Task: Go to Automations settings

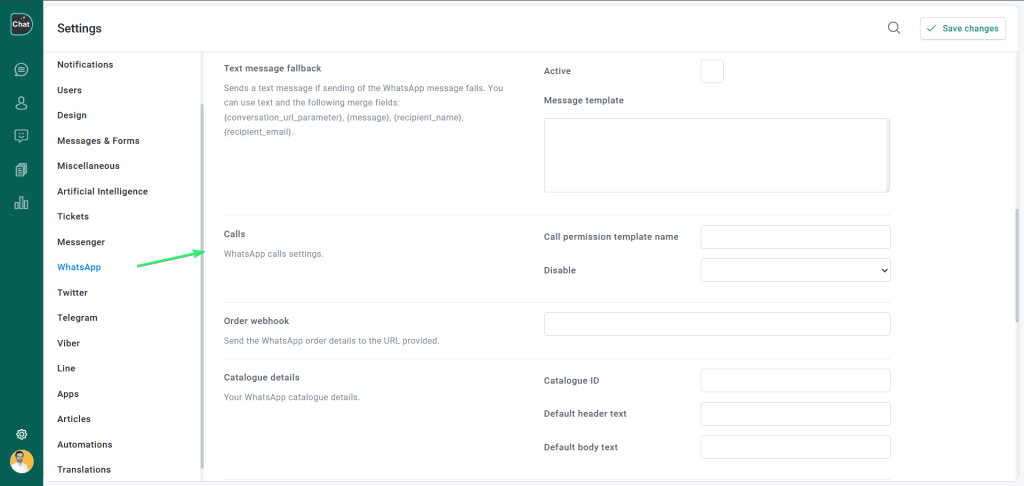Action: [85, 444]
